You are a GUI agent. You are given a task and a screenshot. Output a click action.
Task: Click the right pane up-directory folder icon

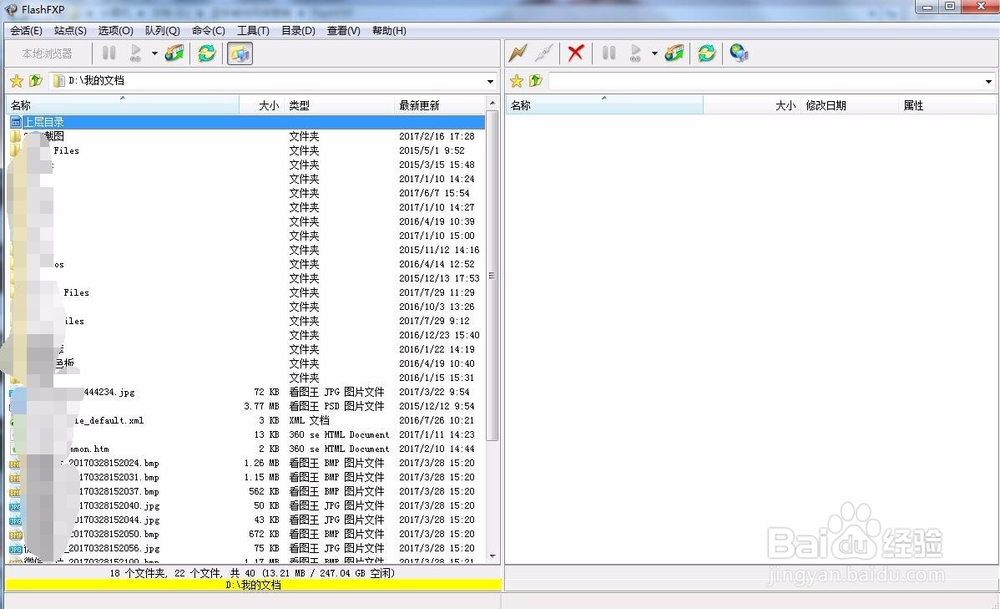coord(536,81)
